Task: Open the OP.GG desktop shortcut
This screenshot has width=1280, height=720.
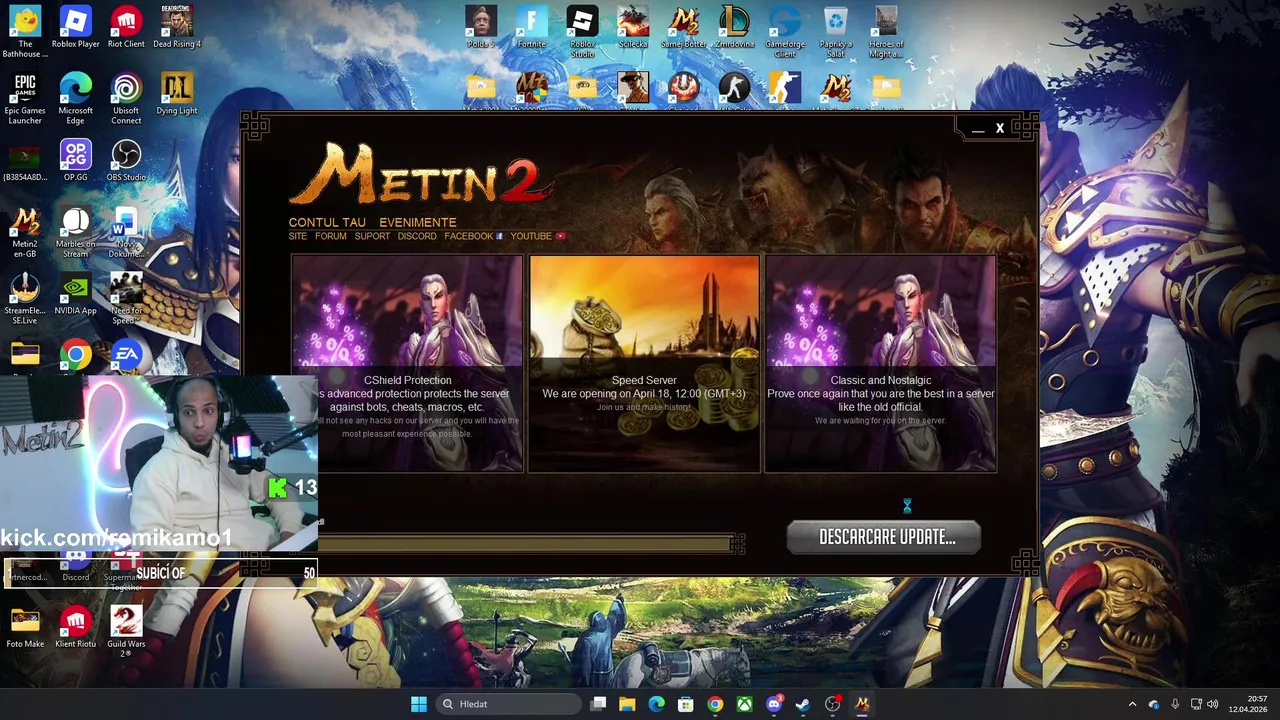Action: click(x=76, y=161)
